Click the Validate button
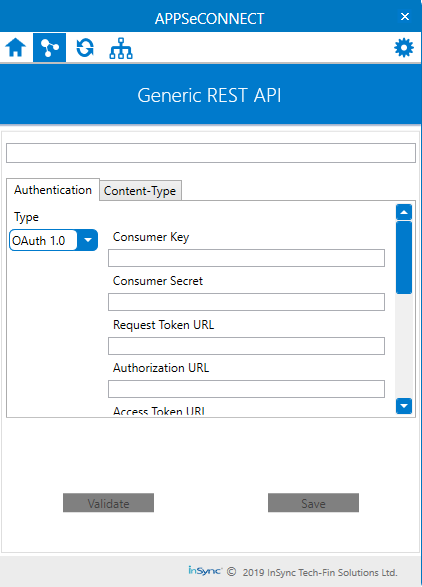The image size is (422, 587). [x=108, y=503]
